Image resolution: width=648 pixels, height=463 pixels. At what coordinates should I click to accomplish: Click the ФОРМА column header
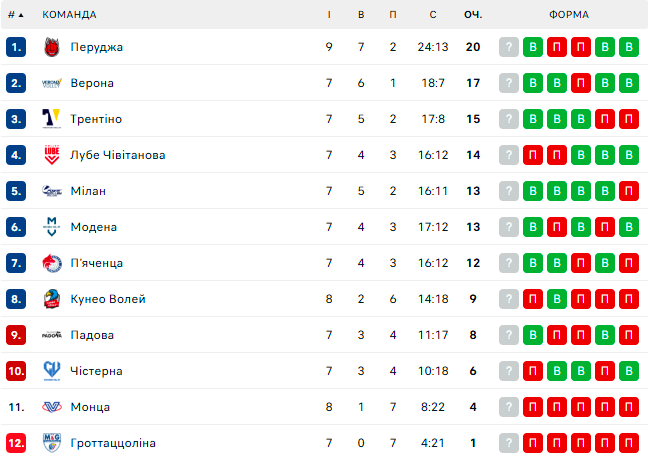pos(568,15)
